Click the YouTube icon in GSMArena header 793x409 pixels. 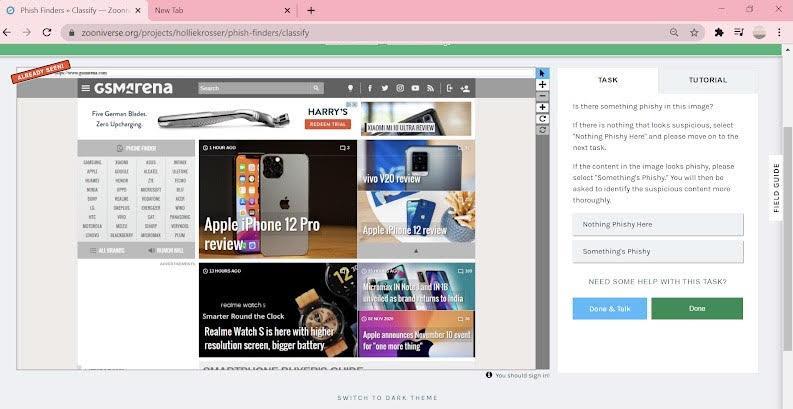tap(415, 88)
